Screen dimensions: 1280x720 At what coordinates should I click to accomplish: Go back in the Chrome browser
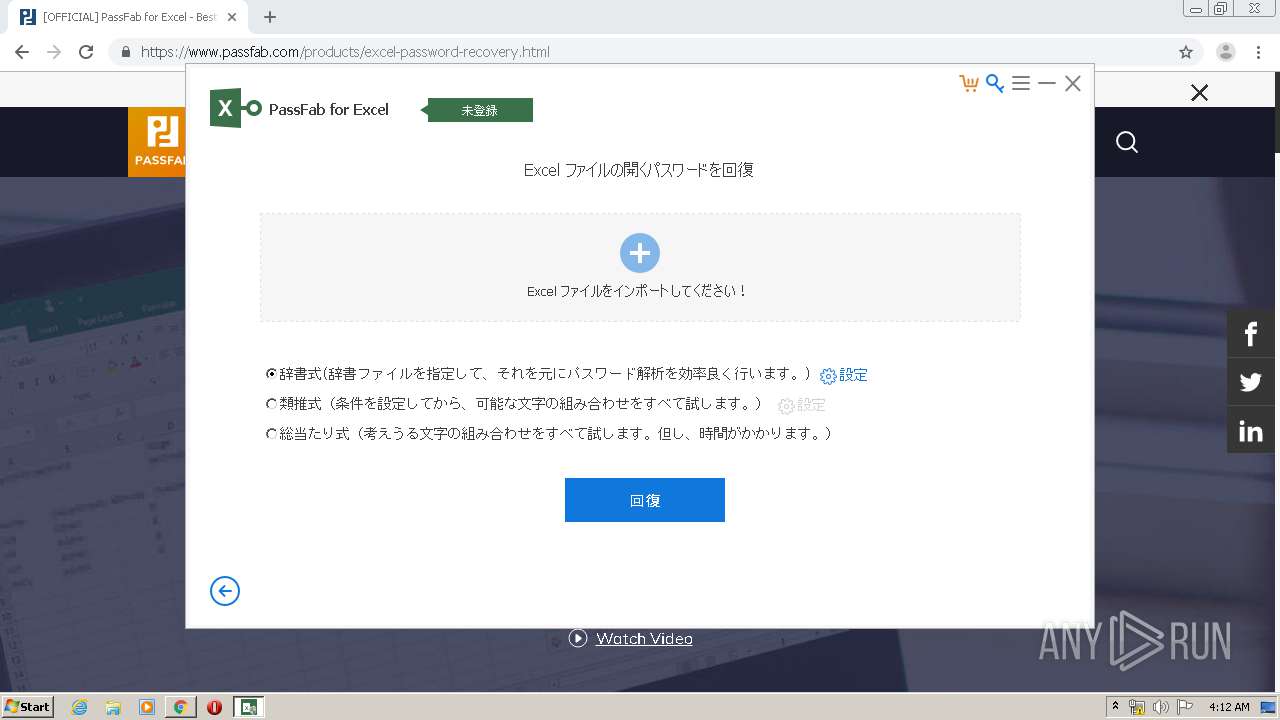pos(22,52)
